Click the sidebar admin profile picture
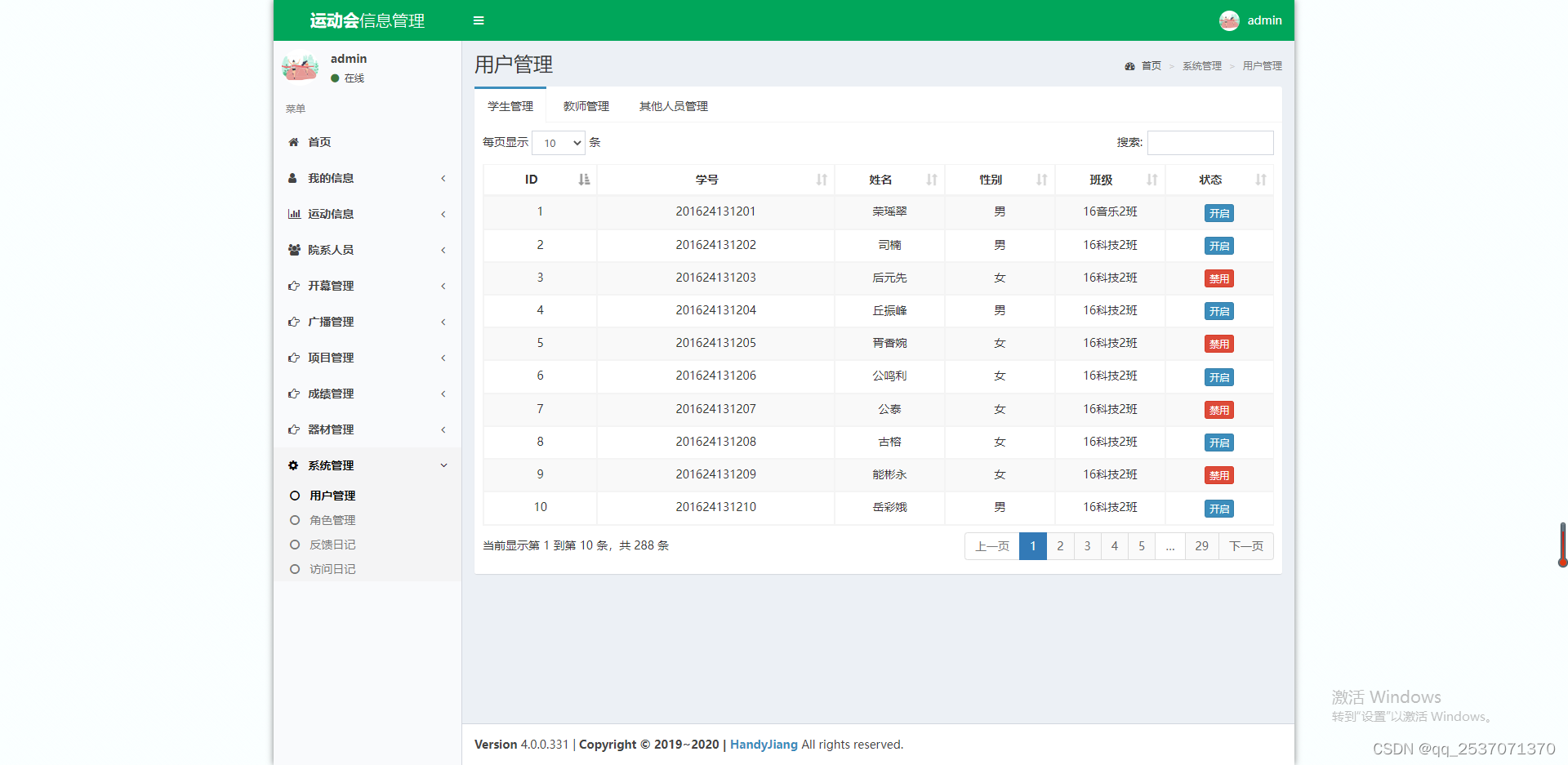 point(300,68)
